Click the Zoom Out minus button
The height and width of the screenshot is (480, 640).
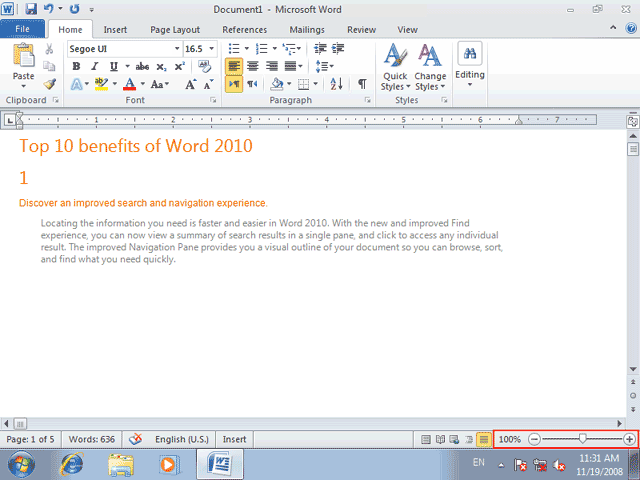tap(534, 440)
